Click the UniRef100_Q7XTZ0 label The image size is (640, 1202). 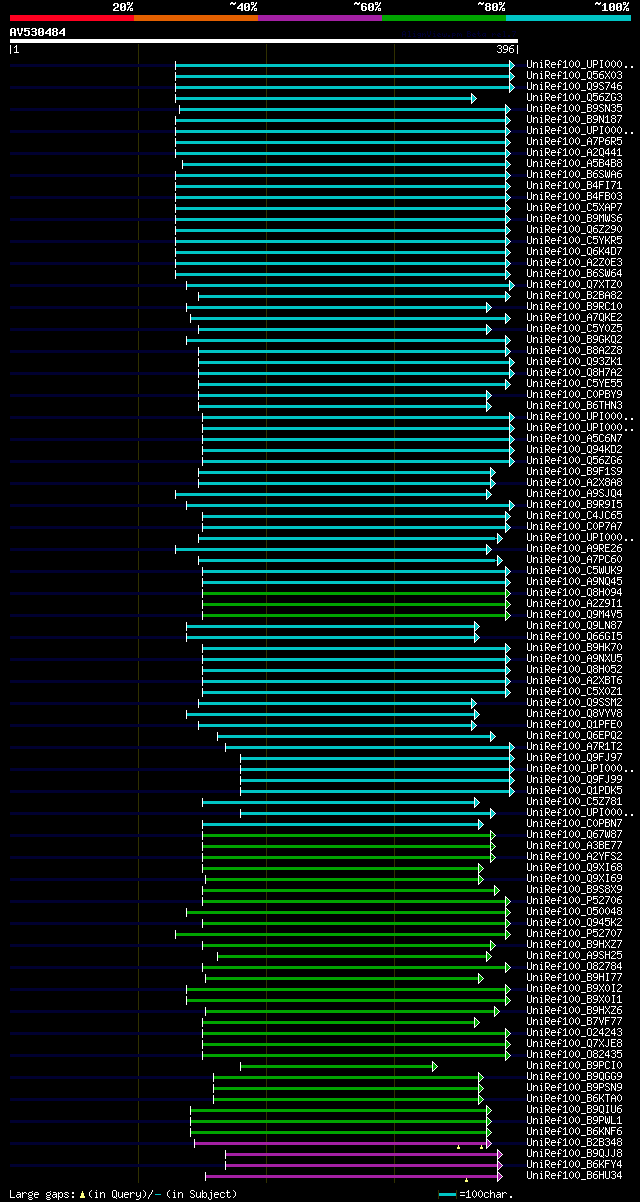(x=574, y=284)
